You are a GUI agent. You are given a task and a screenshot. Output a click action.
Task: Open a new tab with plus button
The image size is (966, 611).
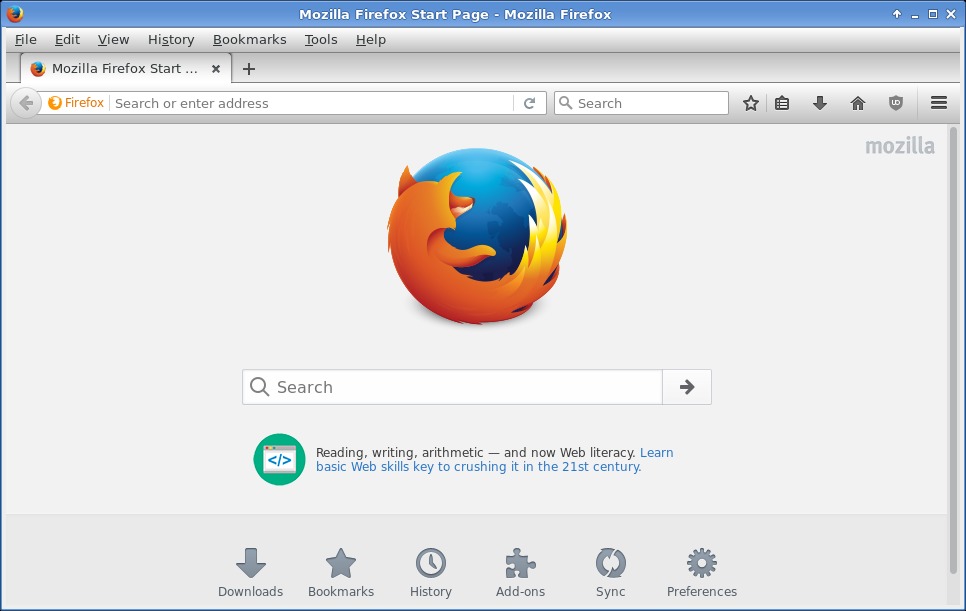point(248,69)
